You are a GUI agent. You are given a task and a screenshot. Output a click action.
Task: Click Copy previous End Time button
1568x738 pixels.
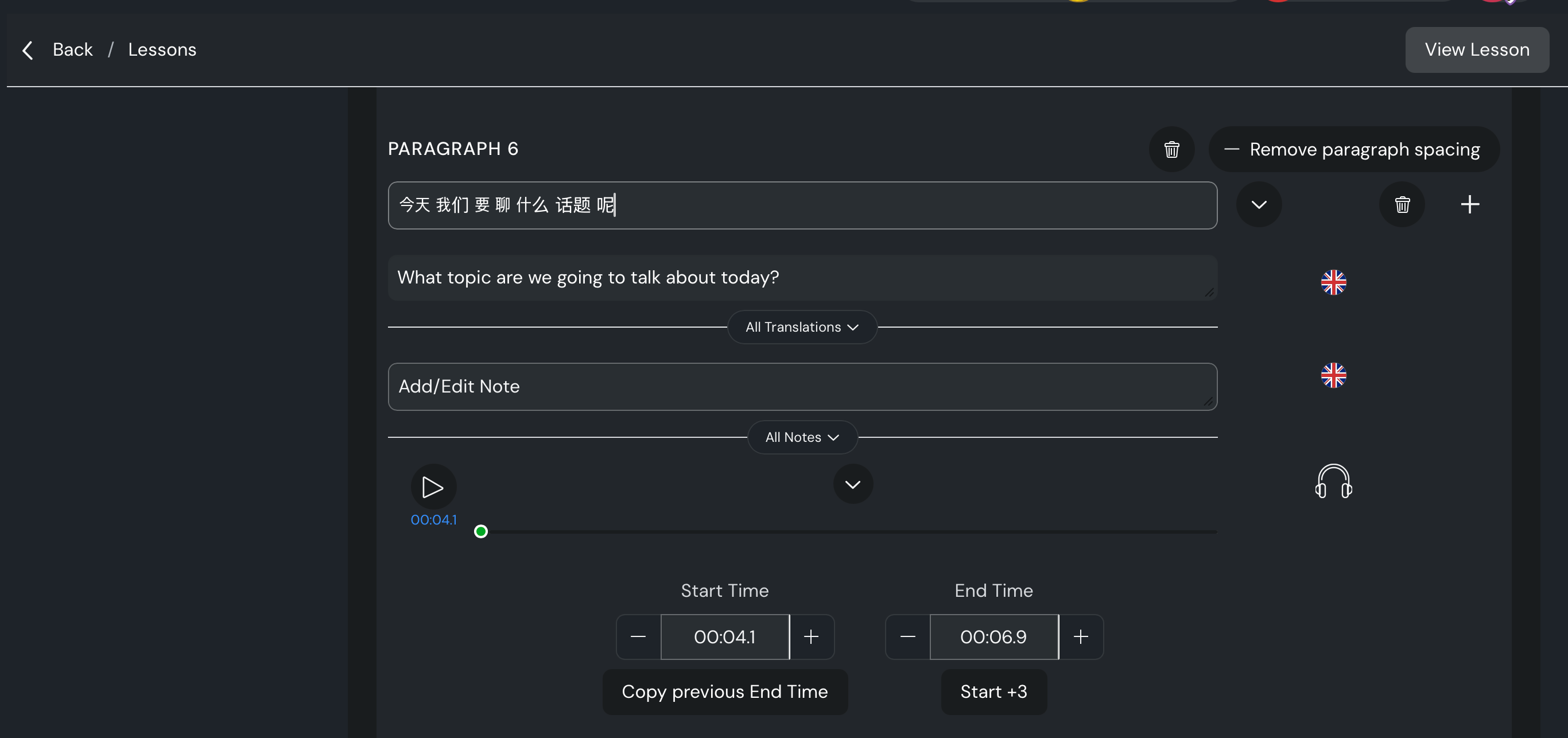(x=724, y=692)
